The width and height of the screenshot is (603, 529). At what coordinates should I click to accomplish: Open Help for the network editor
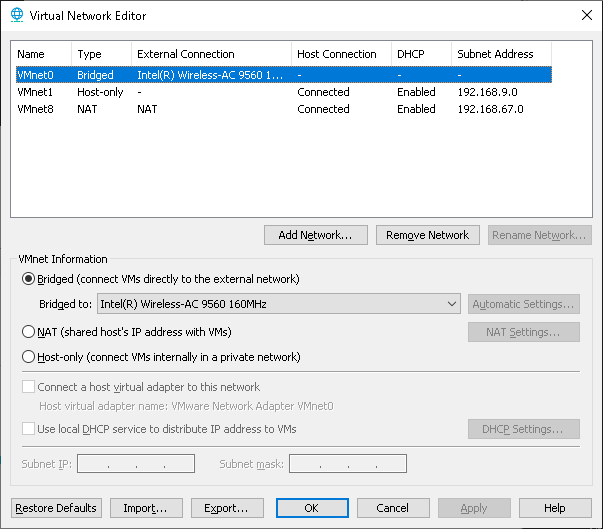[x=555, y=508]
